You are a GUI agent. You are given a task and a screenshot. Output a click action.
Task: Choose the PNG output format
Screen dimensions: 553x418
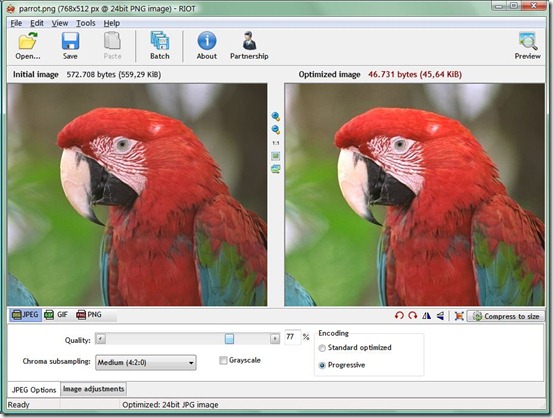point(89,314)
